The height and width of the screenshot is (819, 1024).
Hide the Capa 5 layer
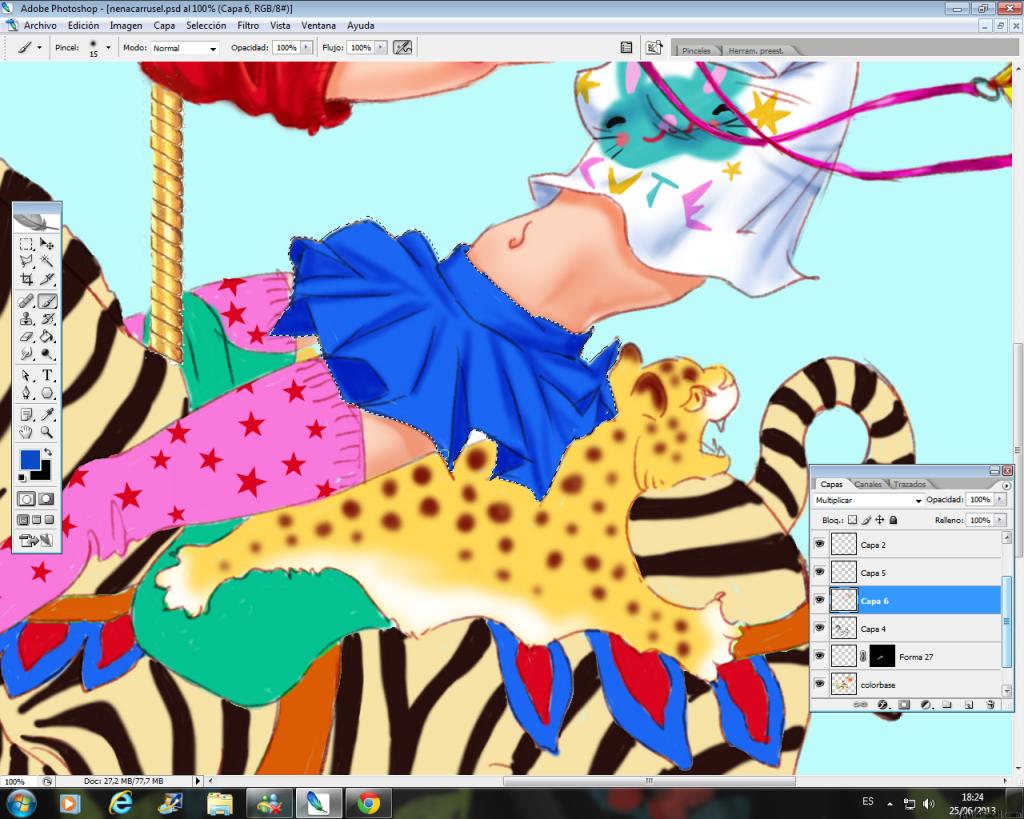point(820,572)
